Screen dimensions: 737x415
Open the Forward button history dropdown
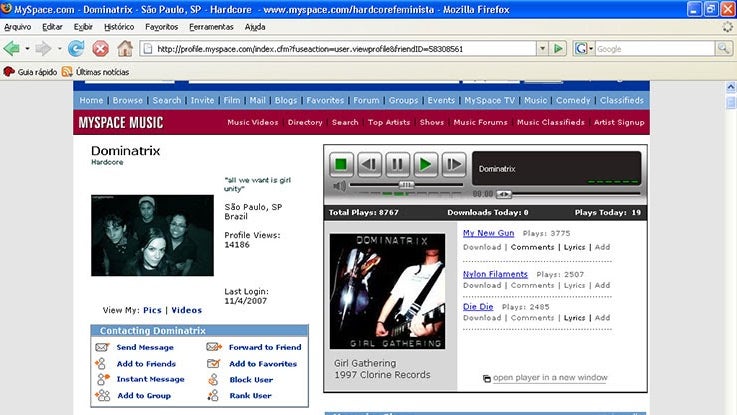coord(59,48)
